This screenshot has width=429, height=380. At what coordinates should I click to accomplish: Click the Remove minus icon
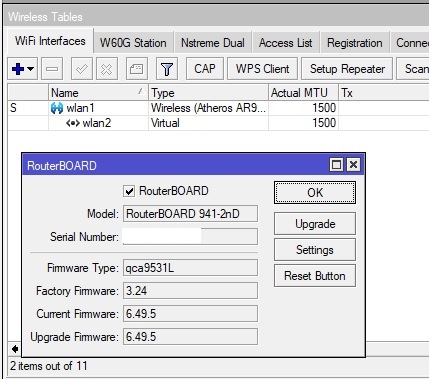(x=52, y=69)
